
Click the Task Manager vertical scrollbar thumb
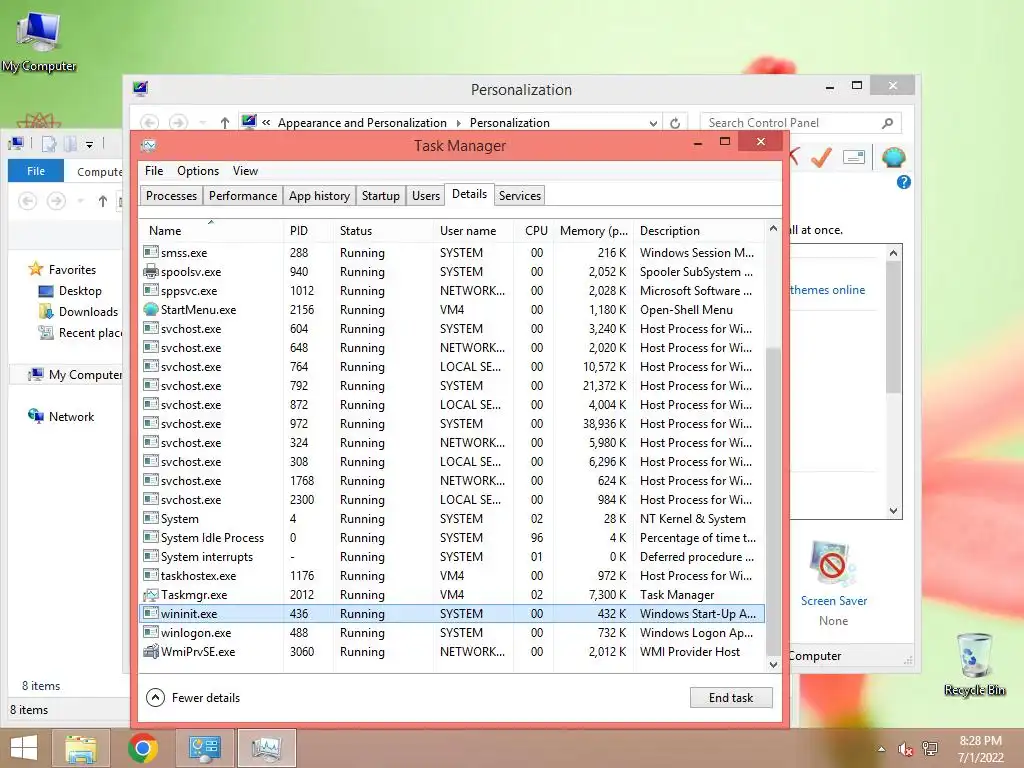pos(773,500)
